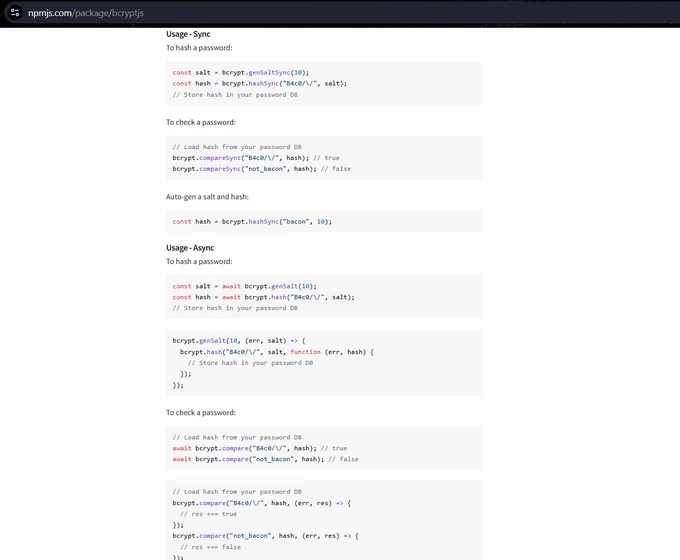The height and width of the screenshot is (560, 680).
Task: Click the 'Auto-gen a salt and hash:' text
Action: [x=207, y=197]
